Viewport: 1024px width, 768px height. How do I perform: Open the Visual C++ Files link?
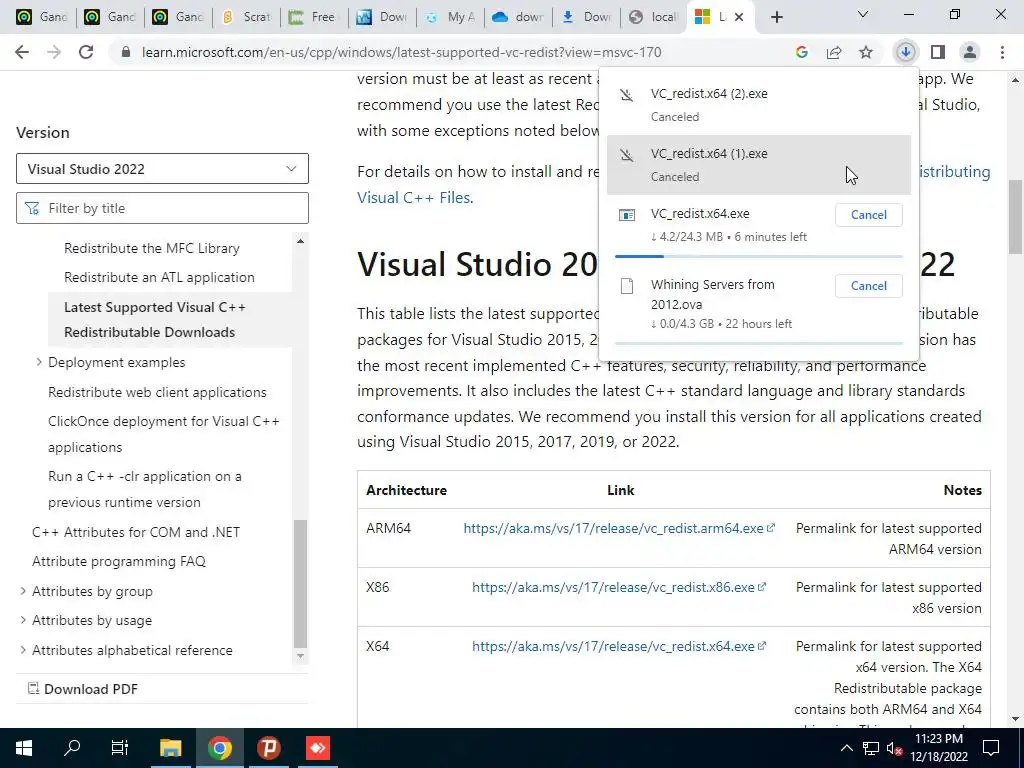[x=414, y=198]
